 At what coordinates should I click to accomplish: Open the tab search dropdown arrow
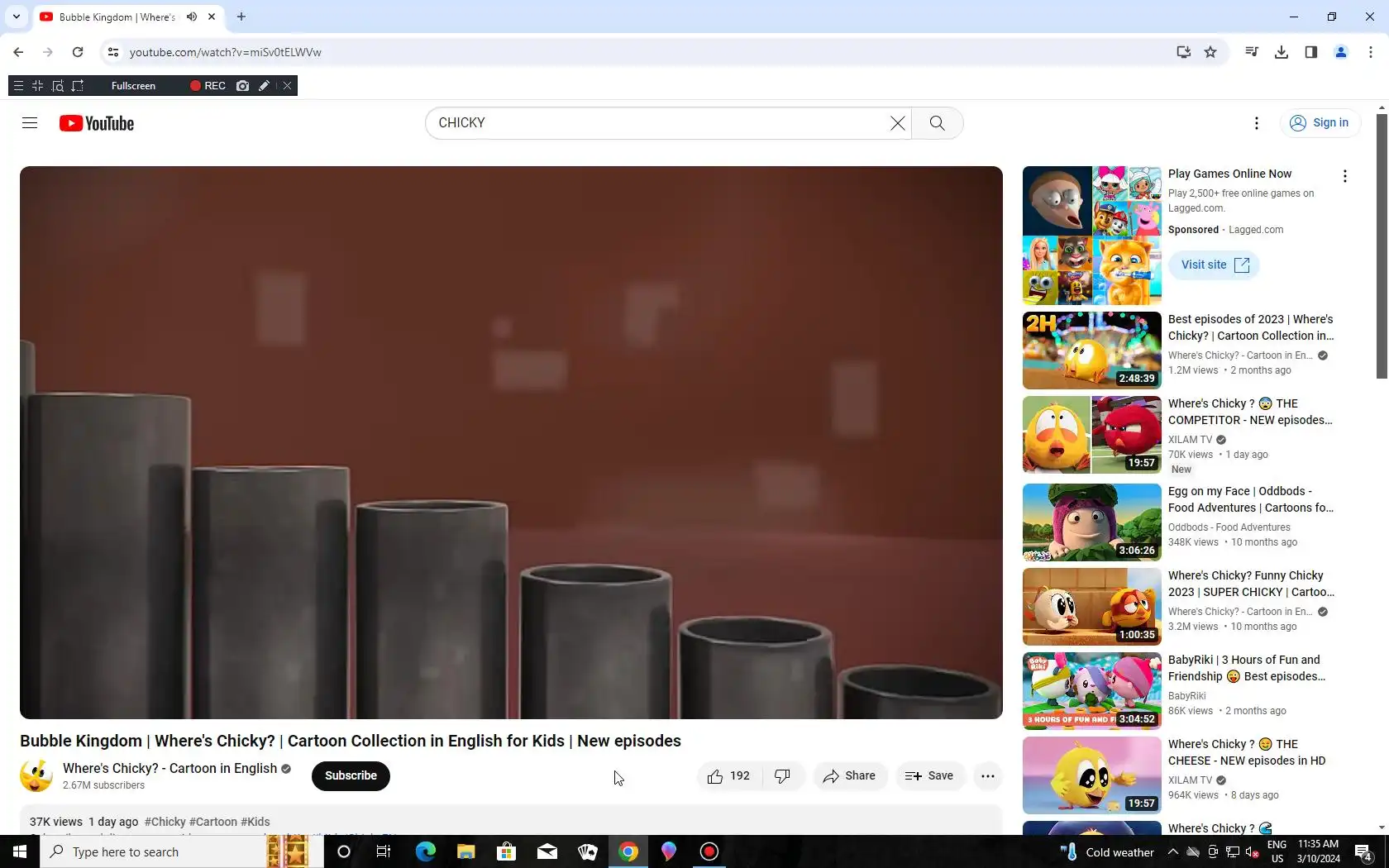point(17,17)
